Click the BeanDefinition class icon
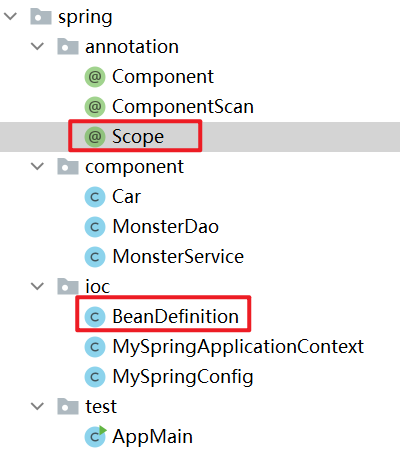This screenshot has width=400, height=450. click(95, 317)
